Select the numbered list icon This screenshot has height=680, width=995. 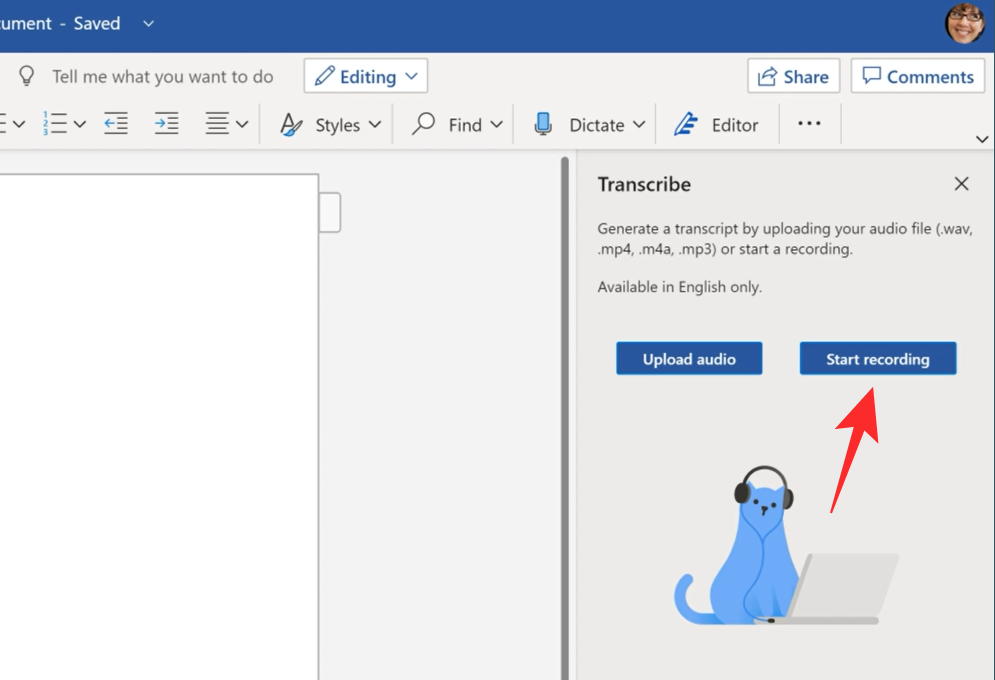(x=55, y=123)
